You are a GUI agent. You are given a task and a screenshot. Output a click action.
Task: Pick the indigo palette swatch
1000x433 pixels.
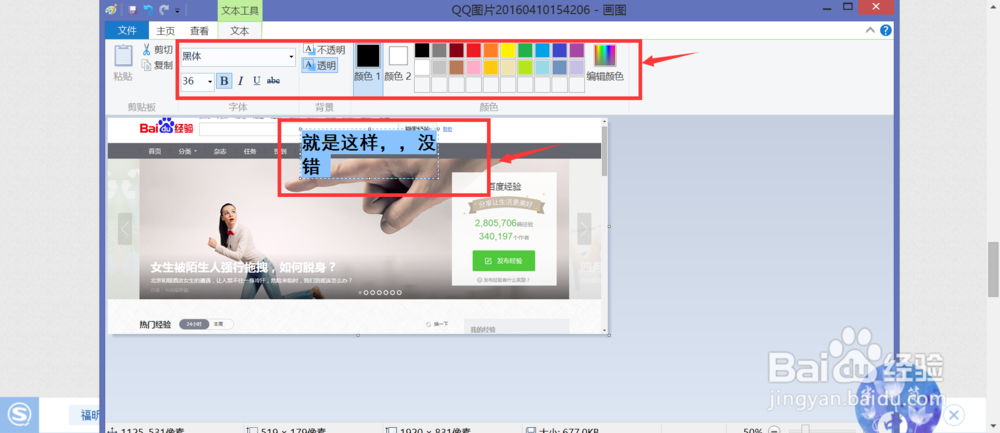pos(559,50)
